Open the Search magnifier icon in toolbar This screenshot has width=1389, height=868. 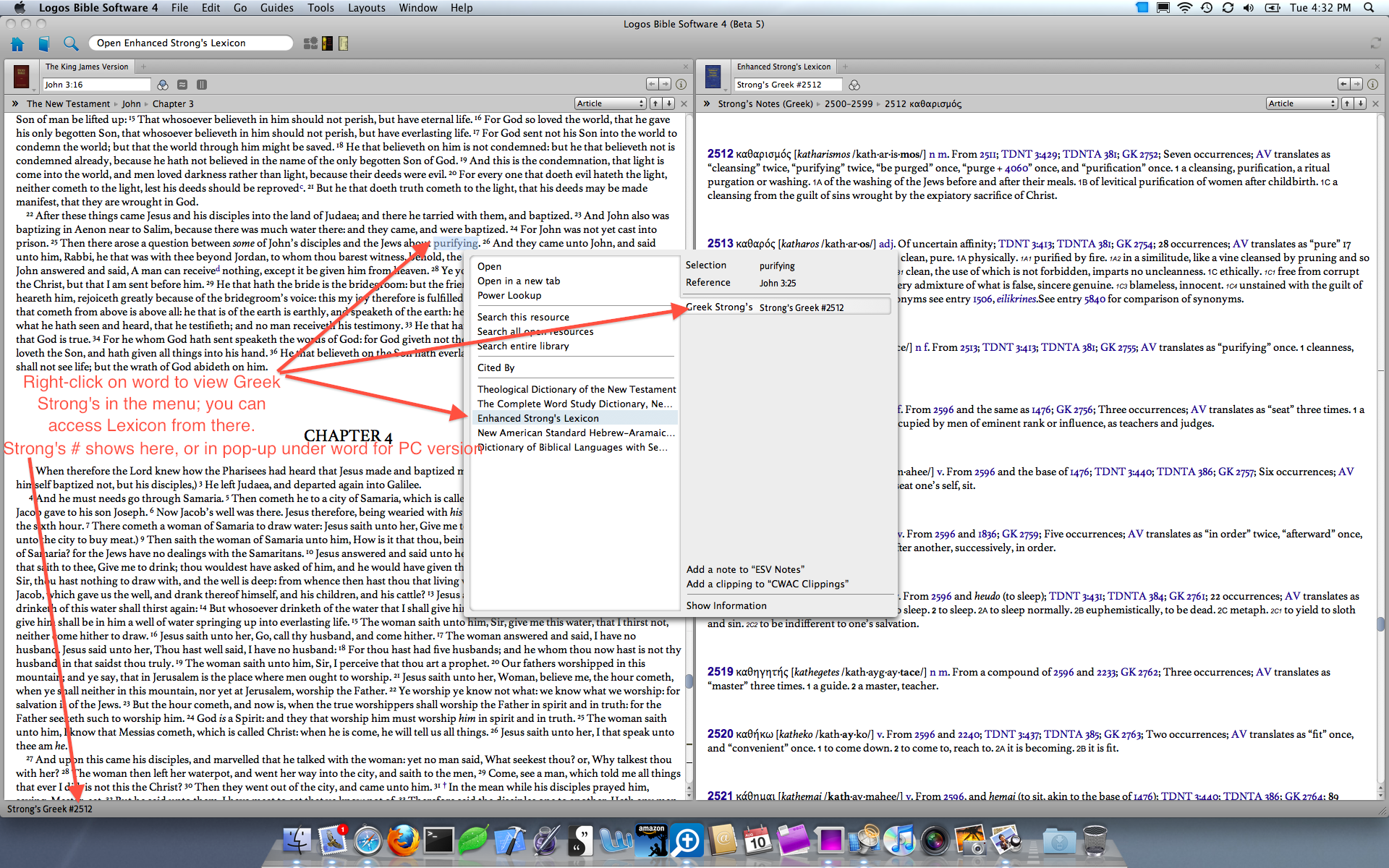pyautogui.click(x=70, y=43)
